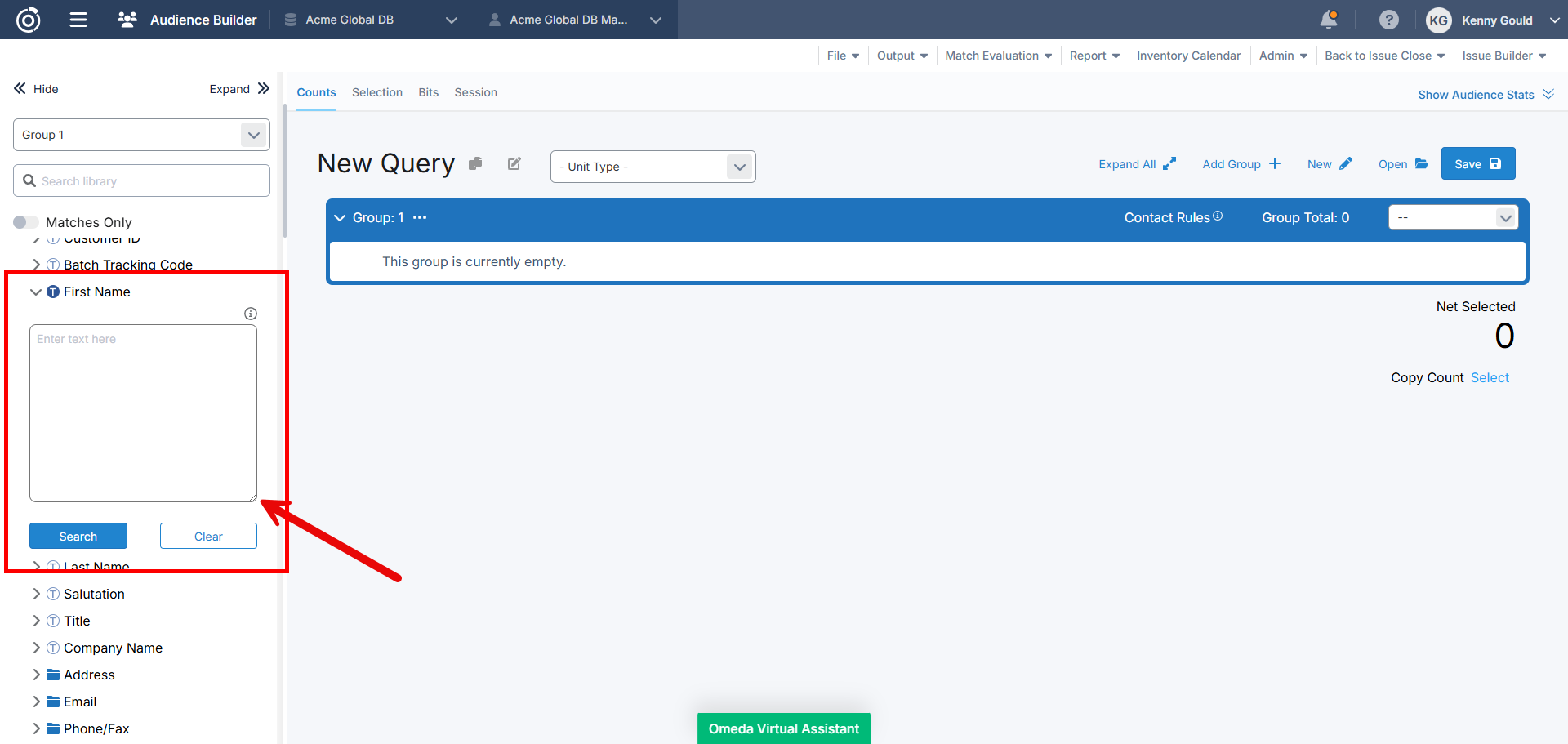Click the First Name info icon
1568x744 pixels.
251,314
